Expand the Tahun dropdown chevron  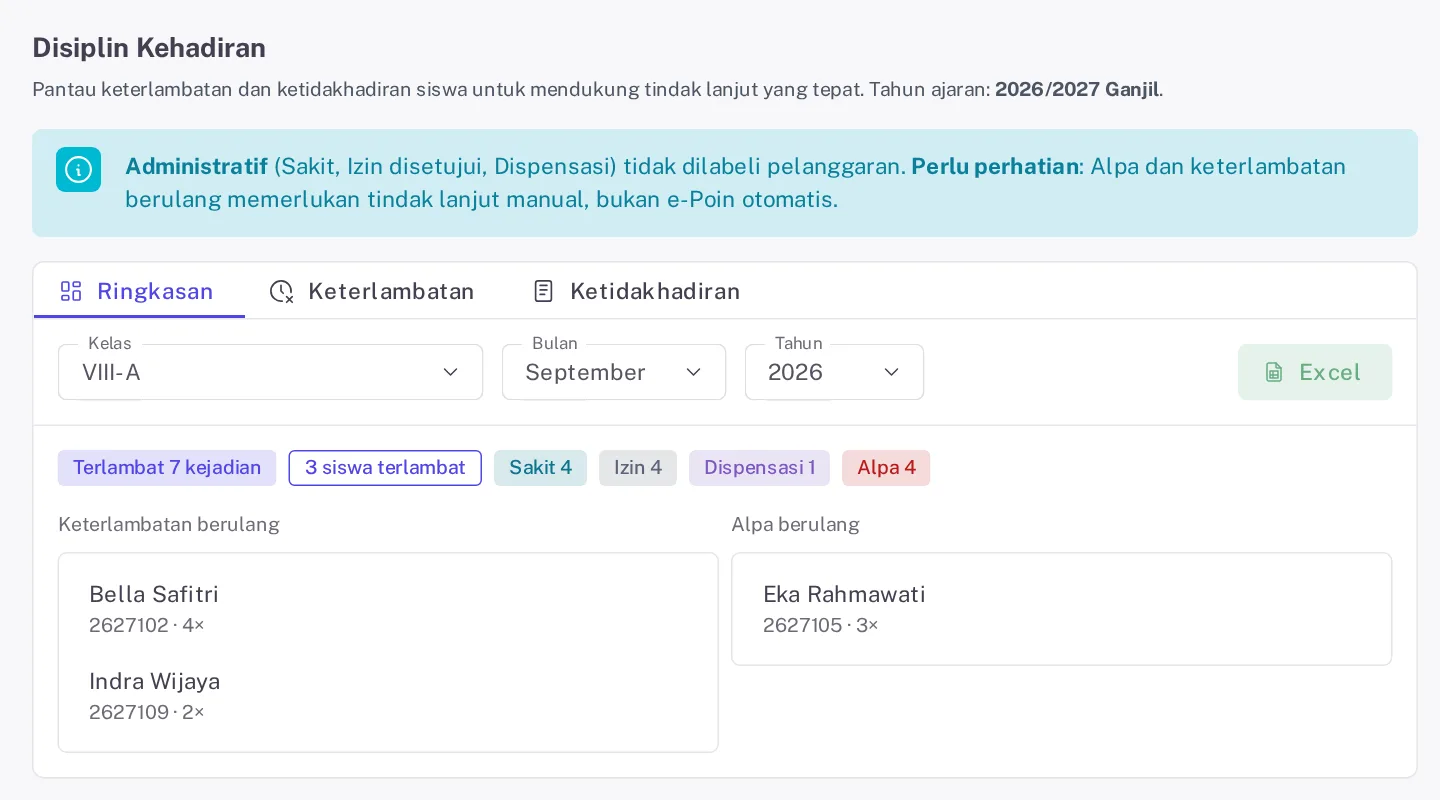pos(892,372)
